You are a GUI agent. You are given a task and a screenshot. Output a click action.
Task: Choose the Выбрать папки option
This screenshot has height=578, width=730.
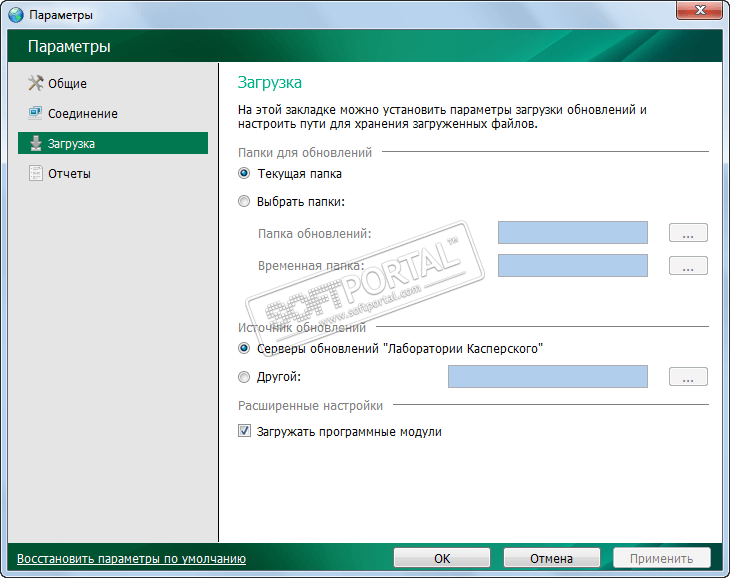click(244, 202)
